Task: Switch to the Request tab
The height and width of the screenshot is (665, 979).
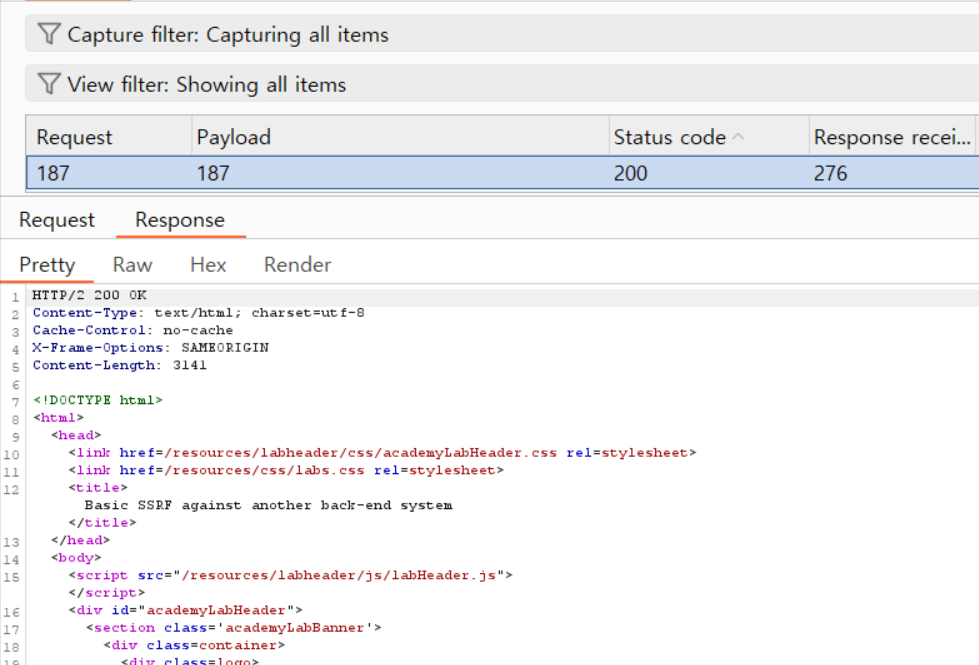Action: tap(57, 220)
